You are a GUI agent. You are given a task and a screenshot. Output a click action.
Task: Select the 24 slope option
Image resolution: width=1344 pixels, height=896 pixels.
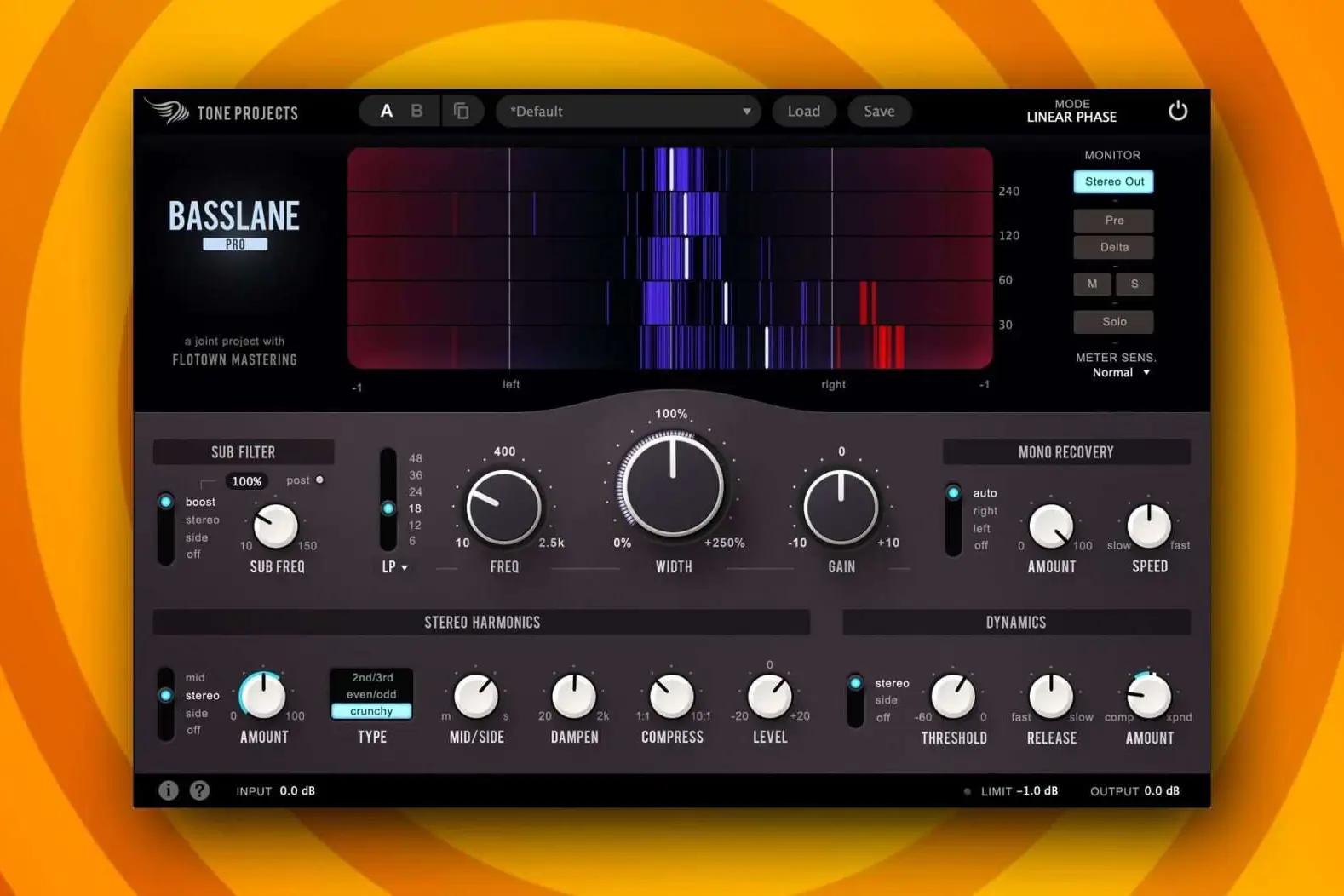416,491
